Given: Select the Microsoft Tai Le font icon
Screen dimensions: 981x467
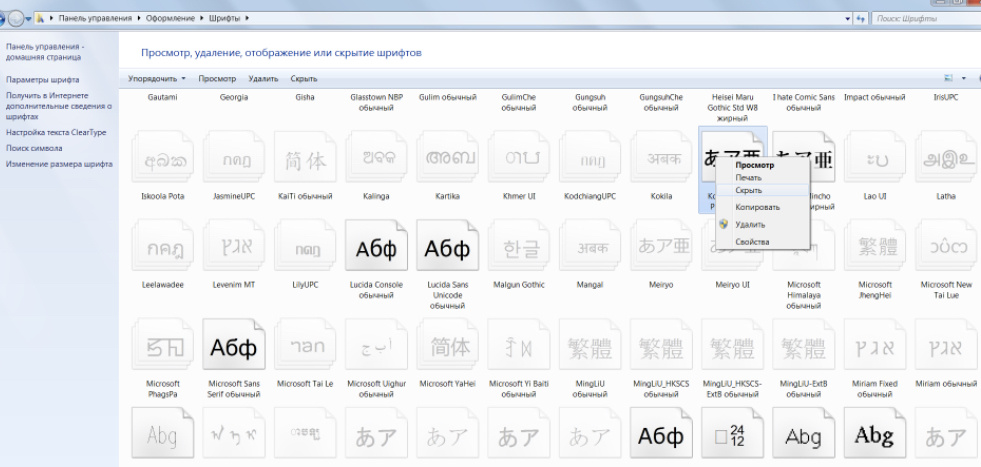Looking at the screenshot, I should click(x=305, y=345).
